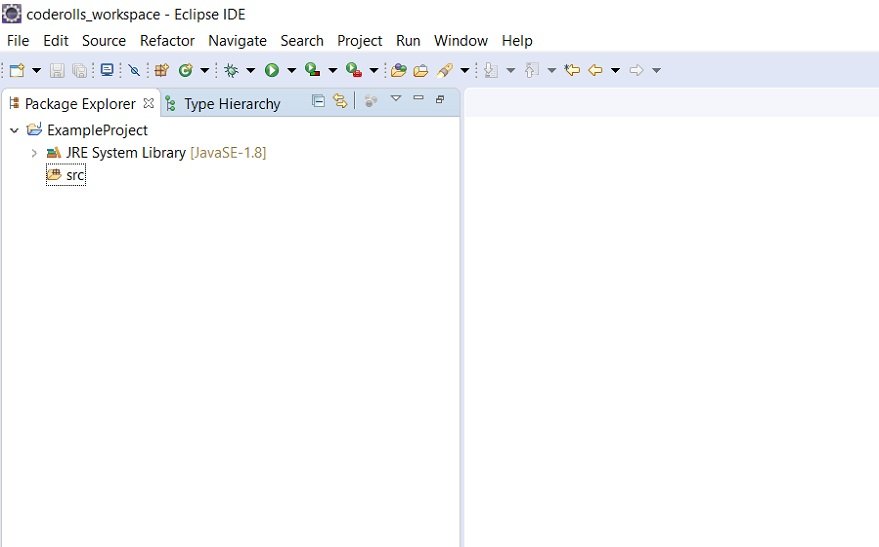
Task: Select JRE System Library [JavaSE-1.8]
Action: pos(166,152)
